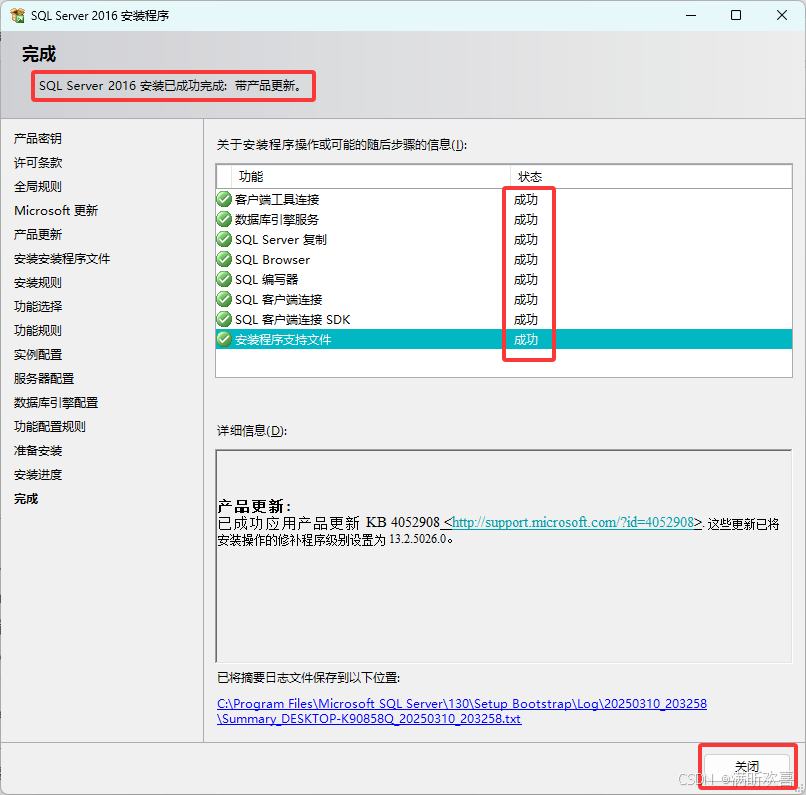The height and width of the screenshot is (795, 806).
Task: Open the support.microsoft.com KB 4052908 link
Action: tap(573, 523)
